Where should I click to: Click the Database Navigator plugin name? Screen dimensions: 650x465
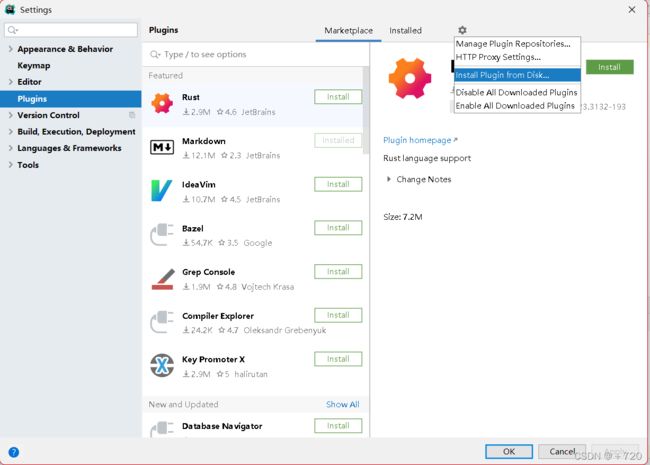[222, 426]
